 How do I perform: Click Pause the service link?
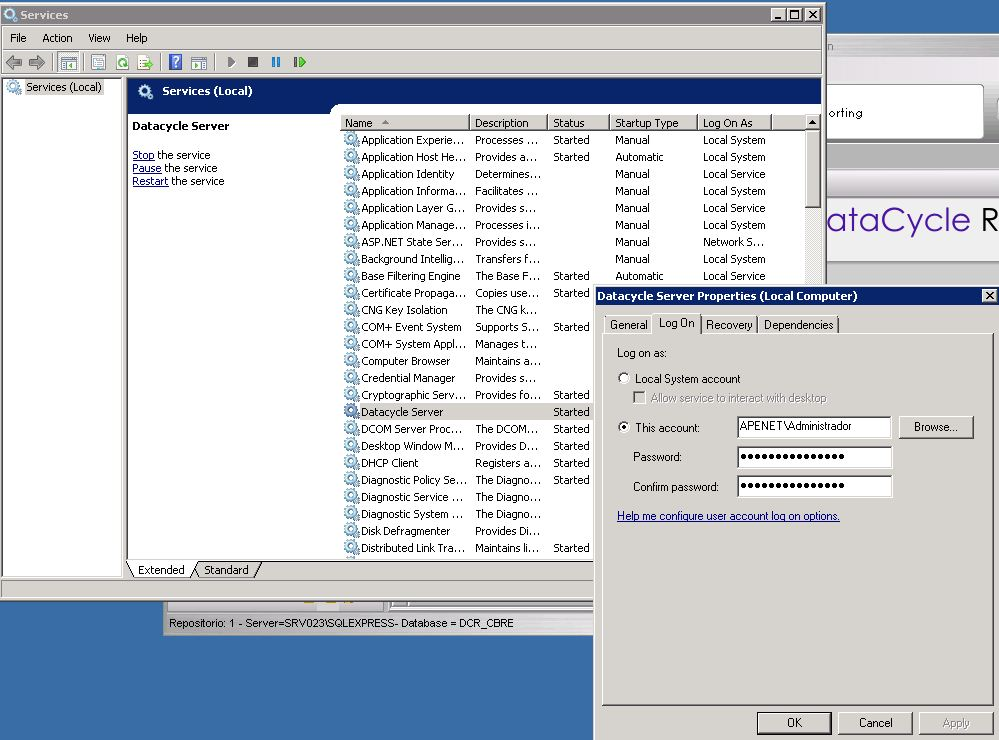coord(147,168)
